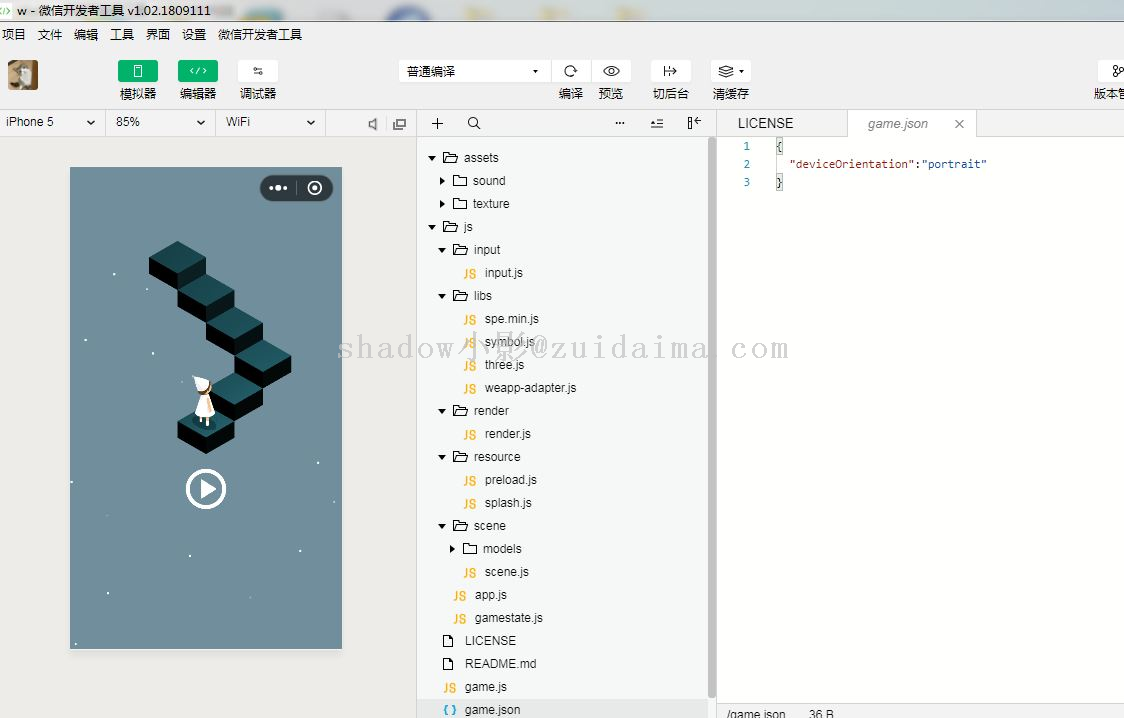Click the detach simulator window icon
The height and width of the screenshot is (718, 1124).
coord(400,124)
